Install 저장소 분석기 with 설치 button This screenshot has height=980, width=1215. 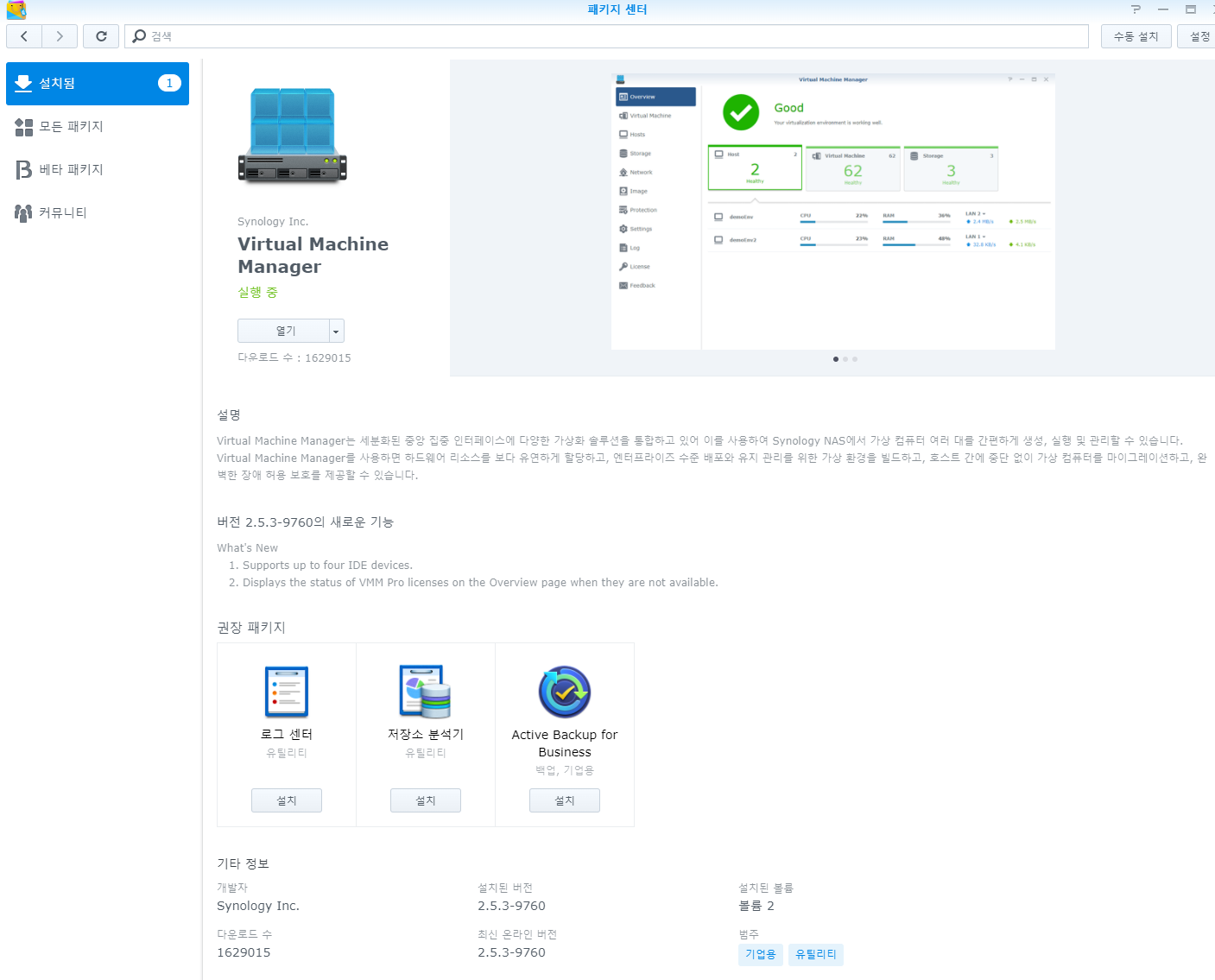(x=426, y=800)
